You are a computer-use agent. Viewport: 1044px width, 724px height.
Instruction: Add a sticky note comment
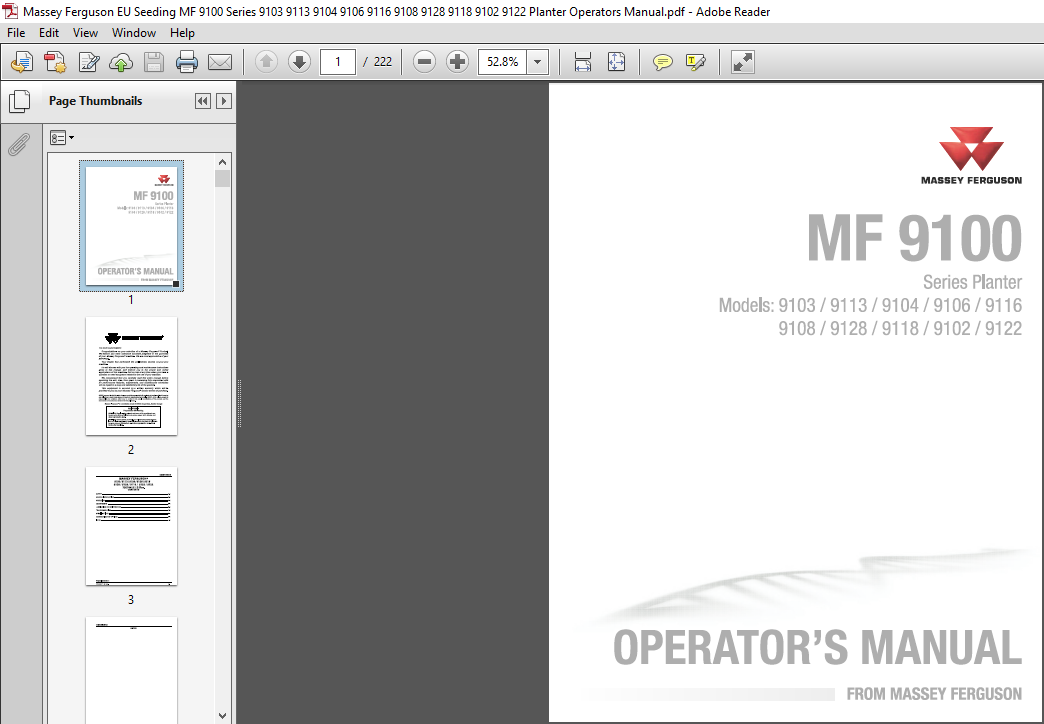coord(662,62)
